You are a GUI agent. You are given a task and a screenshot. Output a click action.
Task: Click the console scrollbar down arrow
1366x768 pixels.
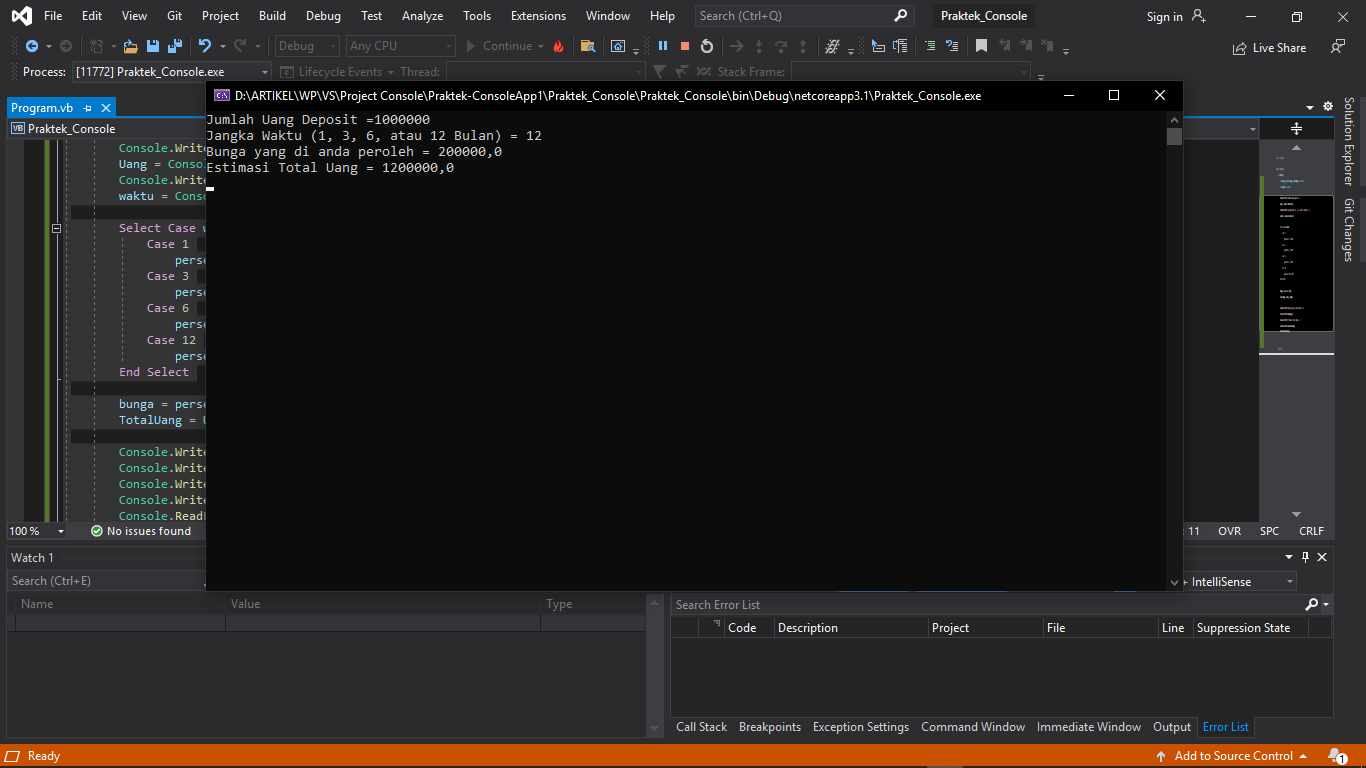(1174, 582)
